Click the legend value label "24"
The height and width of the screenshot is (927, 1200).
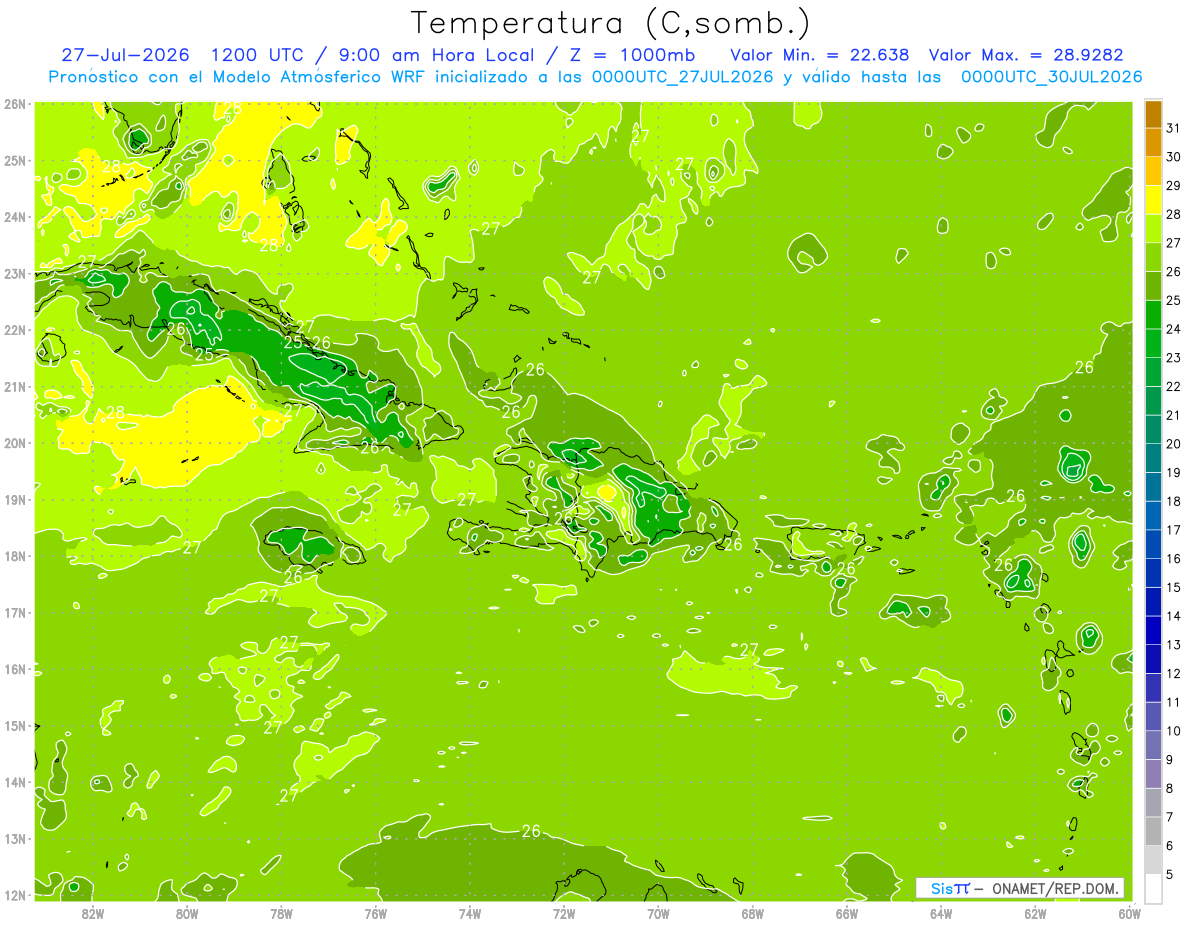(x=1173, y=329)
